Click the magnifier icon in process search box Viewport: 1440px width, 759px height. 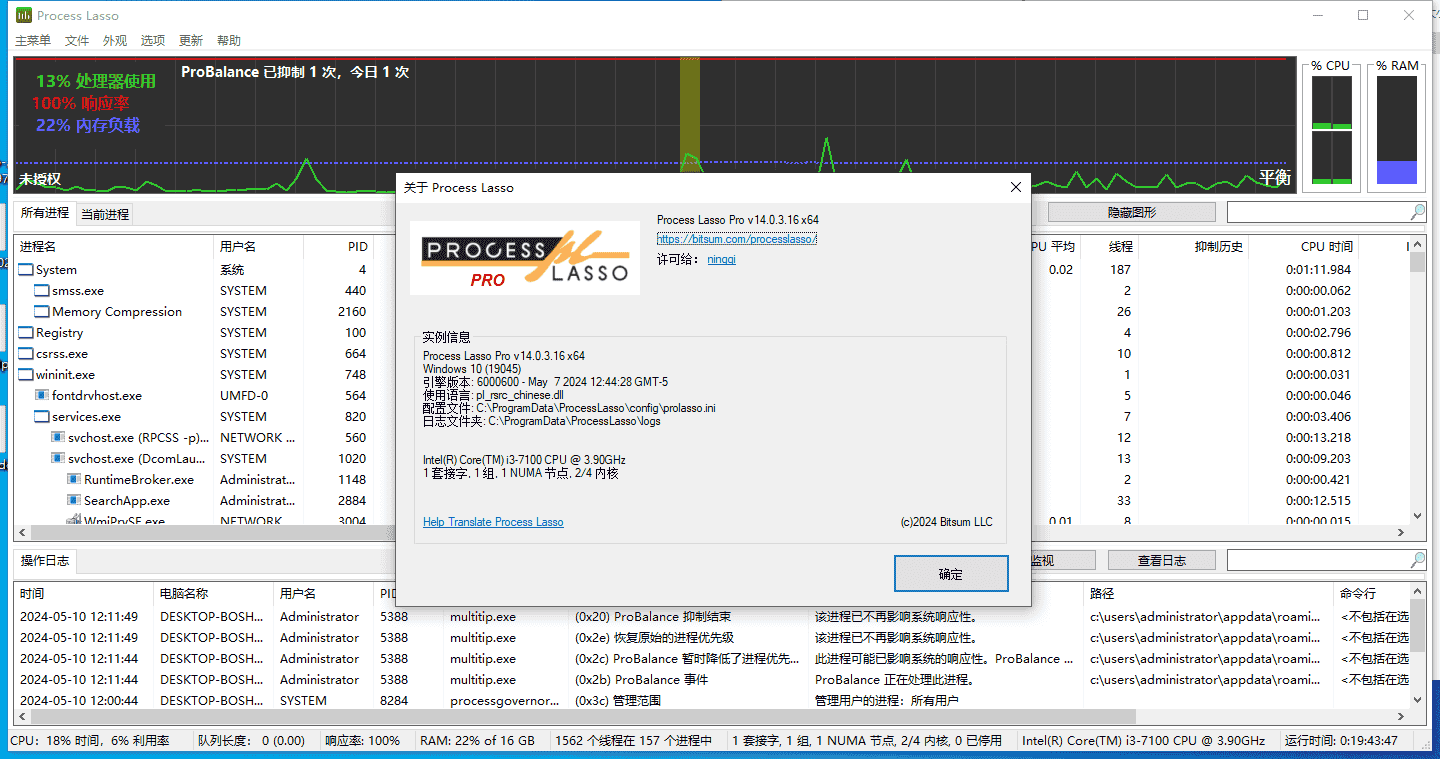pyautogui.click(x=1417, y=212)
